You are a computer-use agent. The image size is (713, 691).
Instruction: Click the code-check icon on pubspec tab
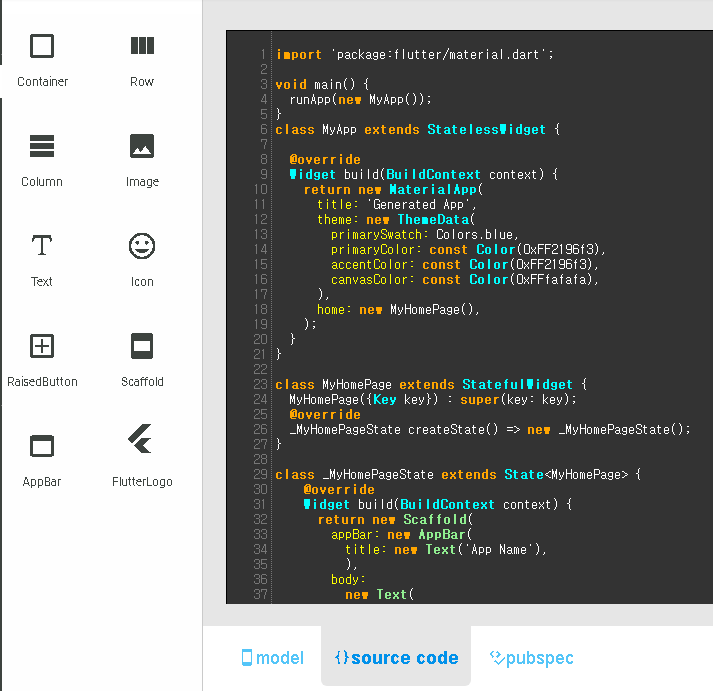point(497,658)
